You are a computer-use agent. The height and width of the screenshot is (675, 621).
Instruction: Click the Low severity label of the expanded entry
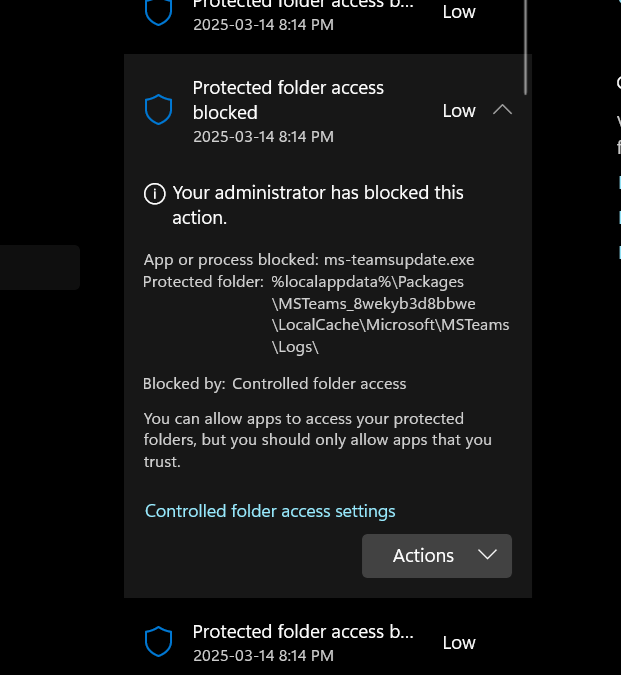(x=459, y=111)
